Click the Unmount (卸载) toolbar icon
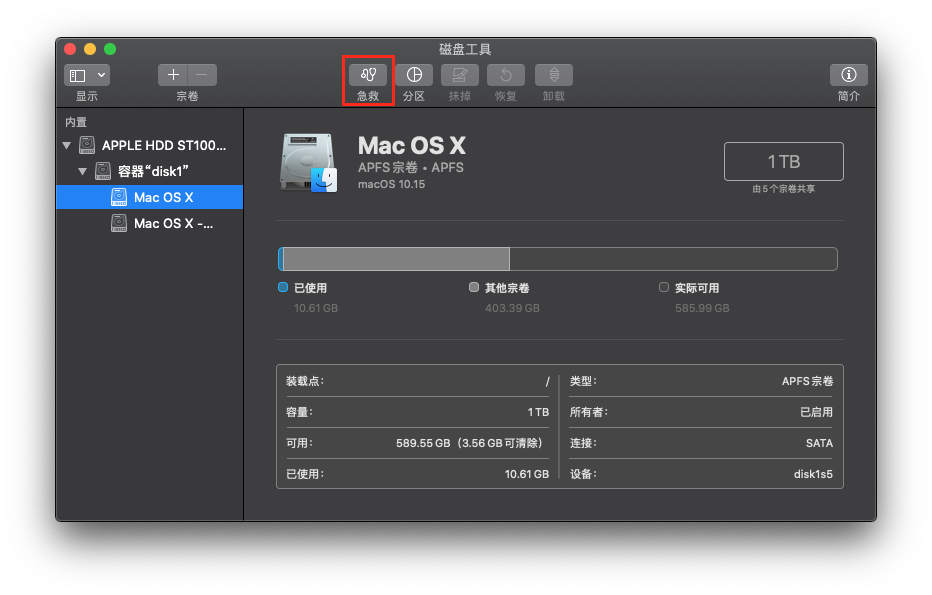 (553, 75)
